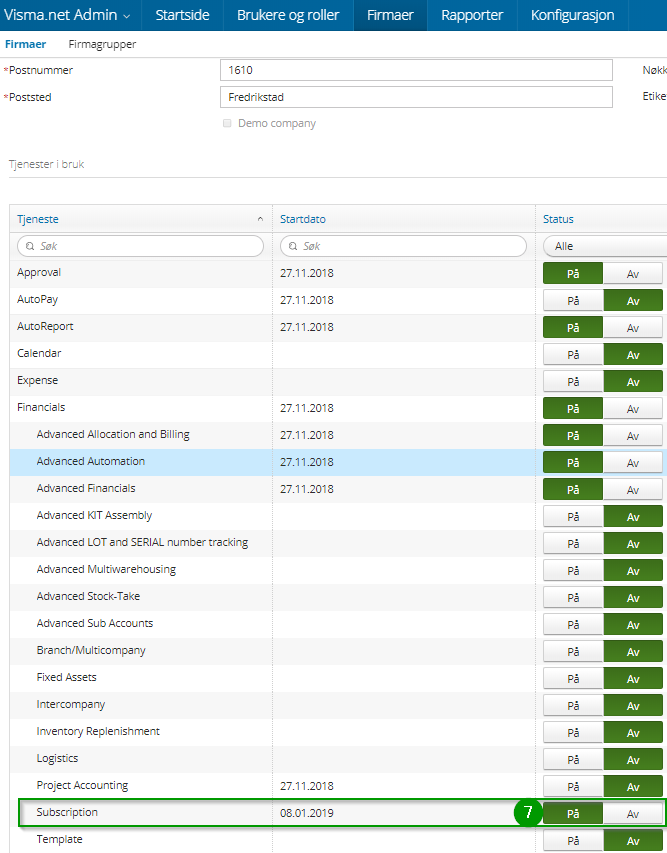Turn on AutoPay with På button
This screenshot has height=853, width=667.
pos(573,300)
